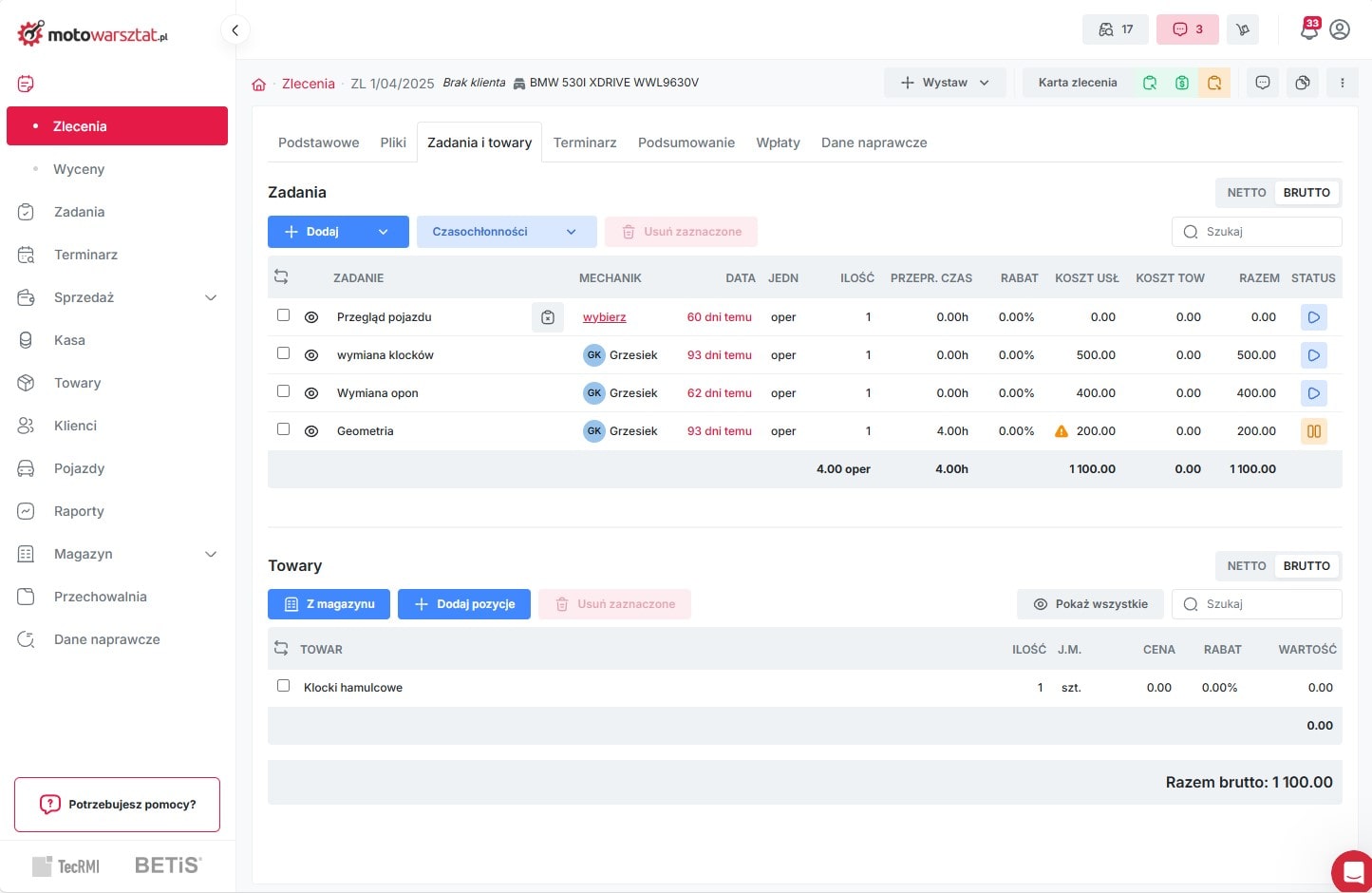Expand the Czasochłonności dropdown
The width and height of the screenshot is (1372, 893).
pos(506,232)
